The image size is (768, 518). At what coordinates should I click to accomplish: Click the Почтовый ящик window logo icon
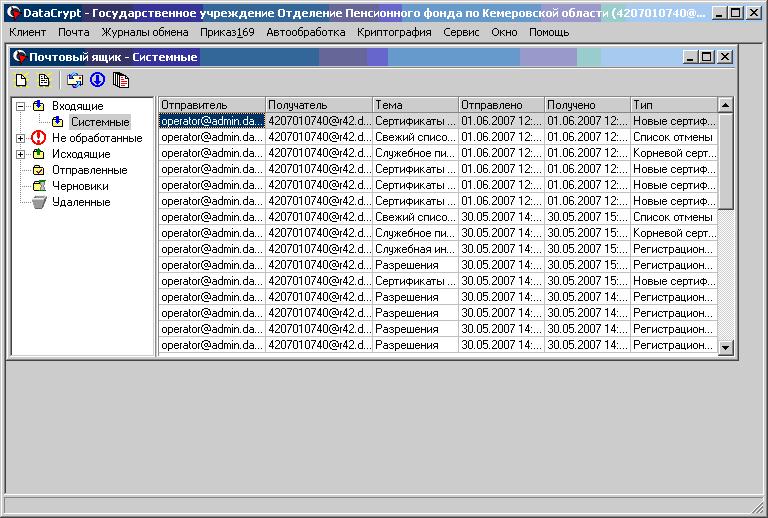(x=19, y=57)
